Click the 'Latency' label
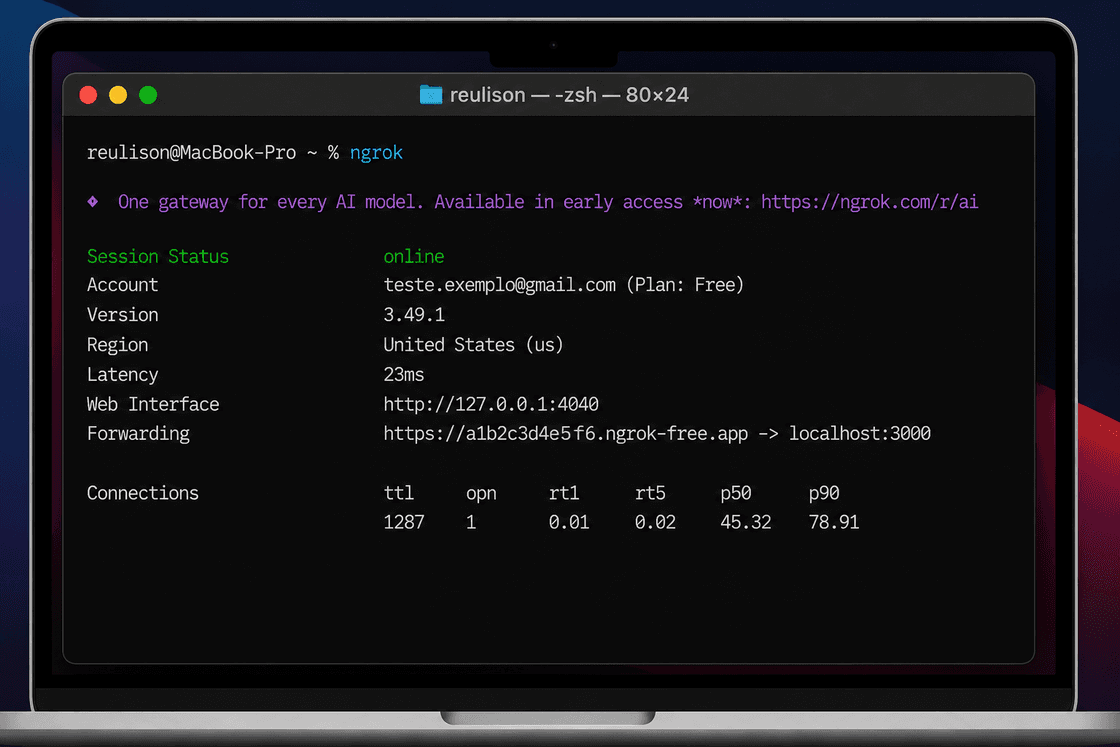 122,375
